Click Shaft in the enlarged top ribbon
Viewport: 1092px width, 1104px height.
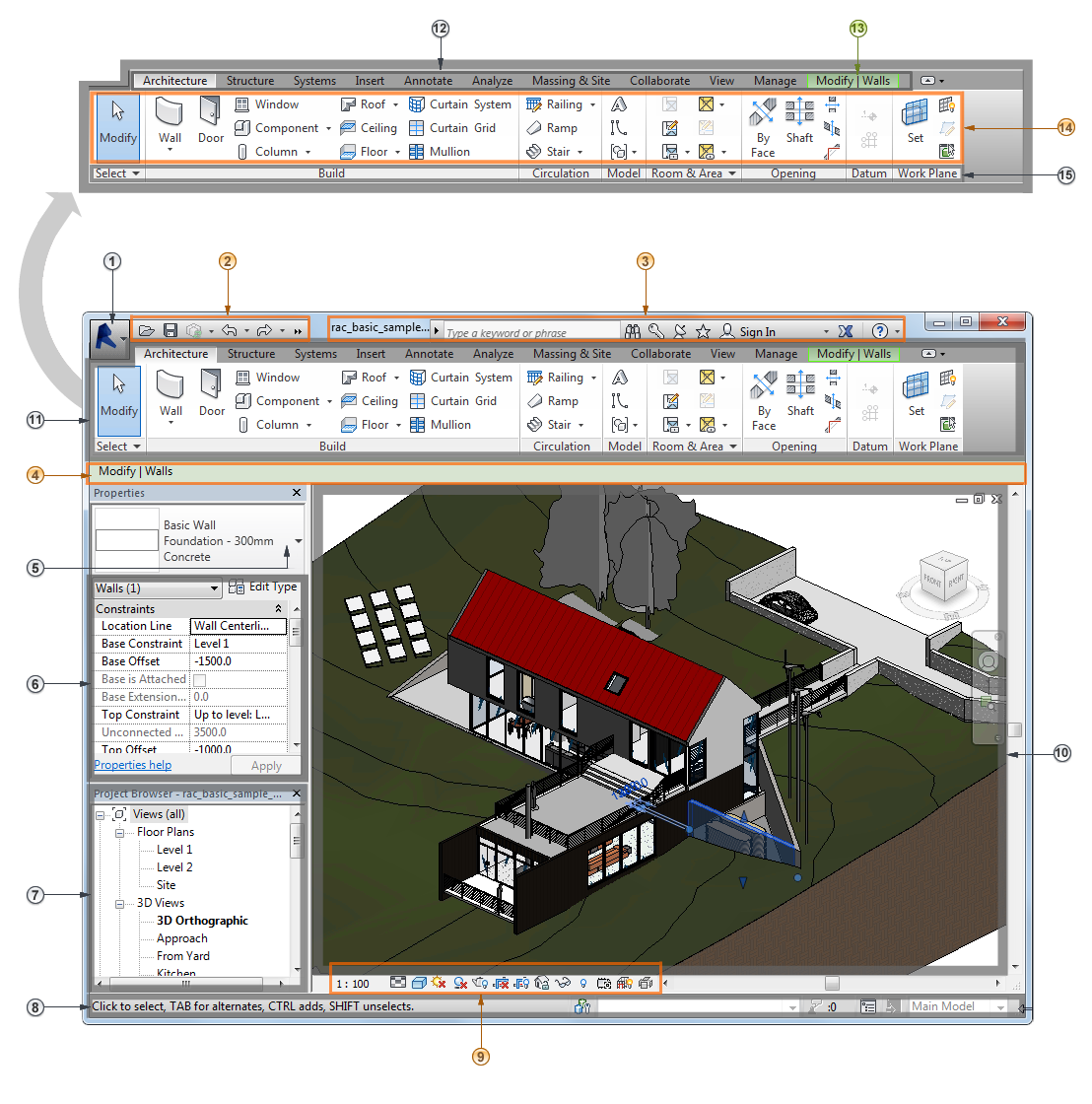pyautogui.click(x=800, y=121)
